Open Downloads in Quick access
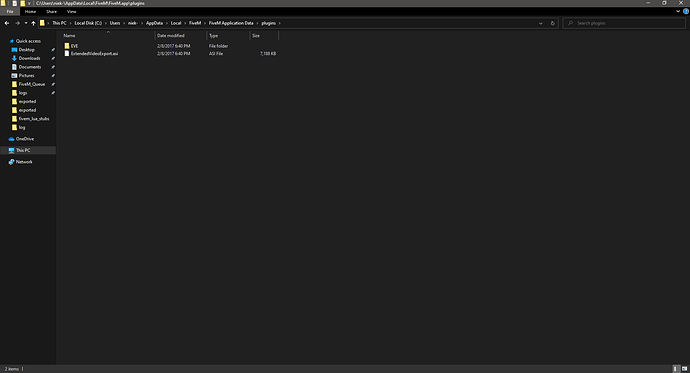The image size is (690, 373). click(x=29, y=58)
